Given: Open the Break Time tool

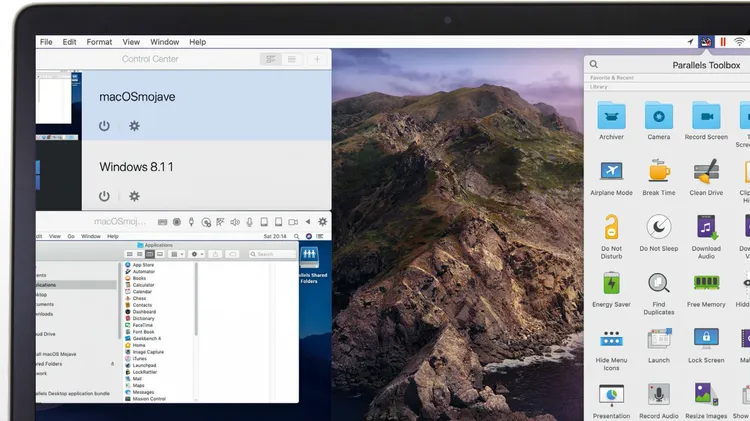Looking at the screenshot, I should (658, 172).
